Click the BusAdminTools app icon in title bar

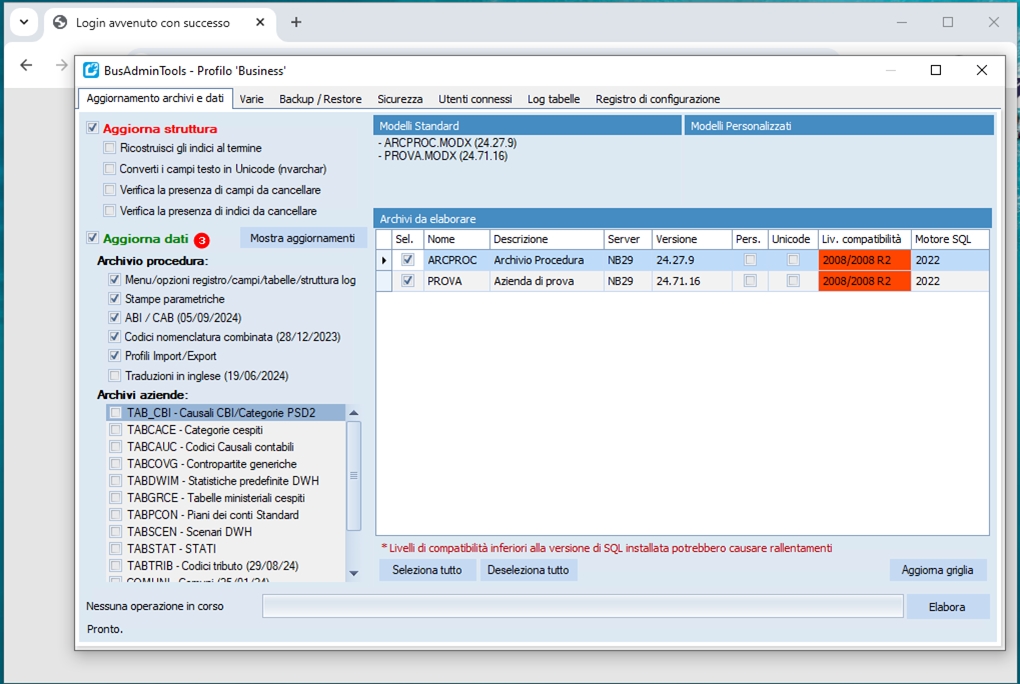tap(91, 70)
